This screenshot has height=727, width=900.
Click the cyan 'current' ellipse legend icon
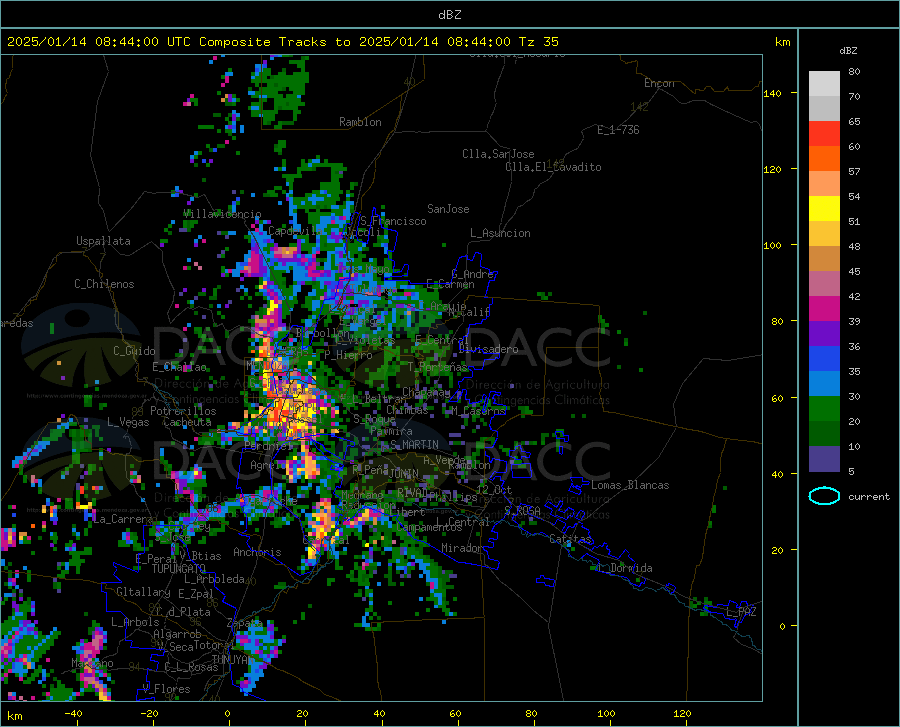click(824, 496)
